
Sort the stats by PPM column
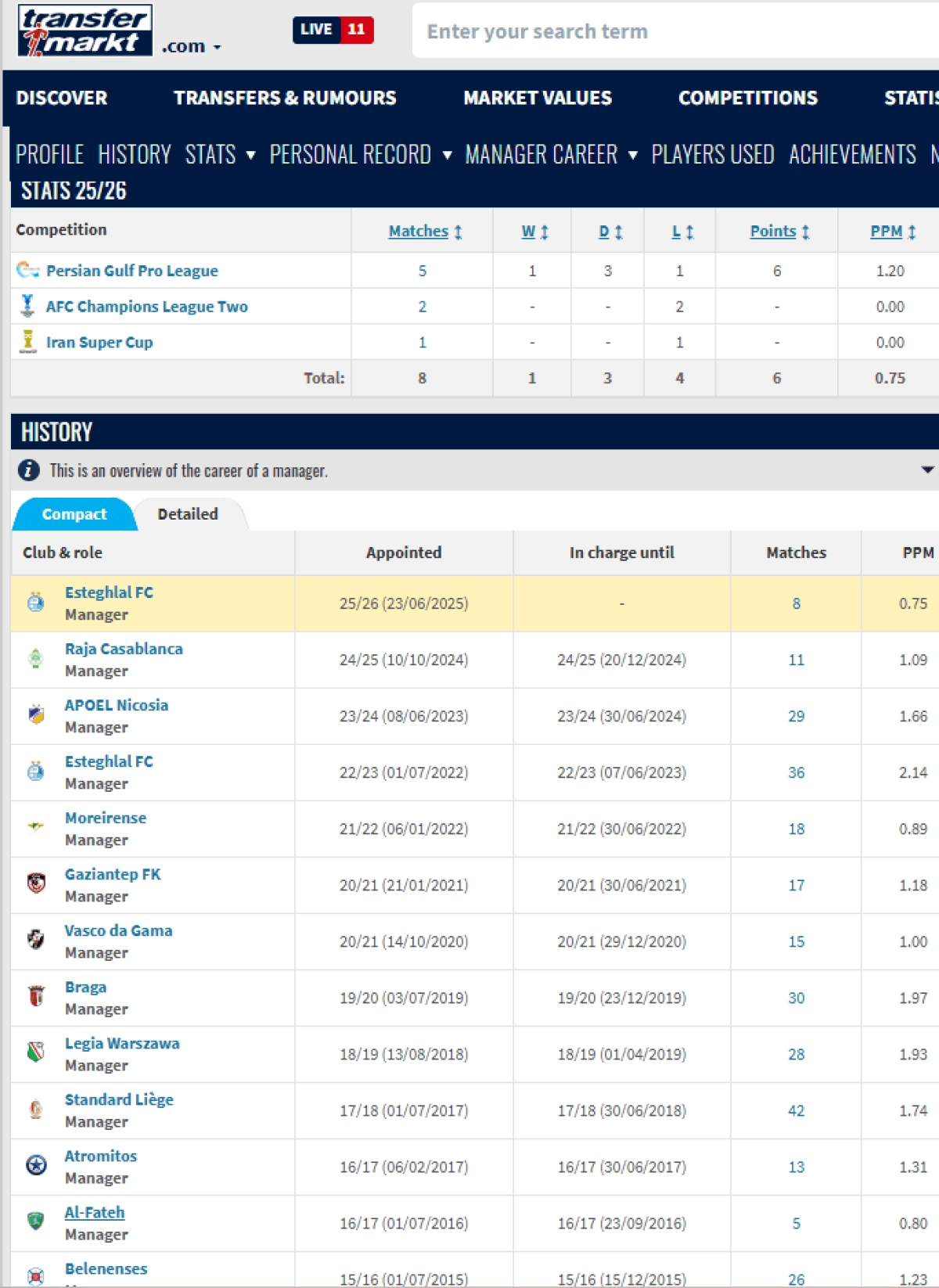[892, 232]
